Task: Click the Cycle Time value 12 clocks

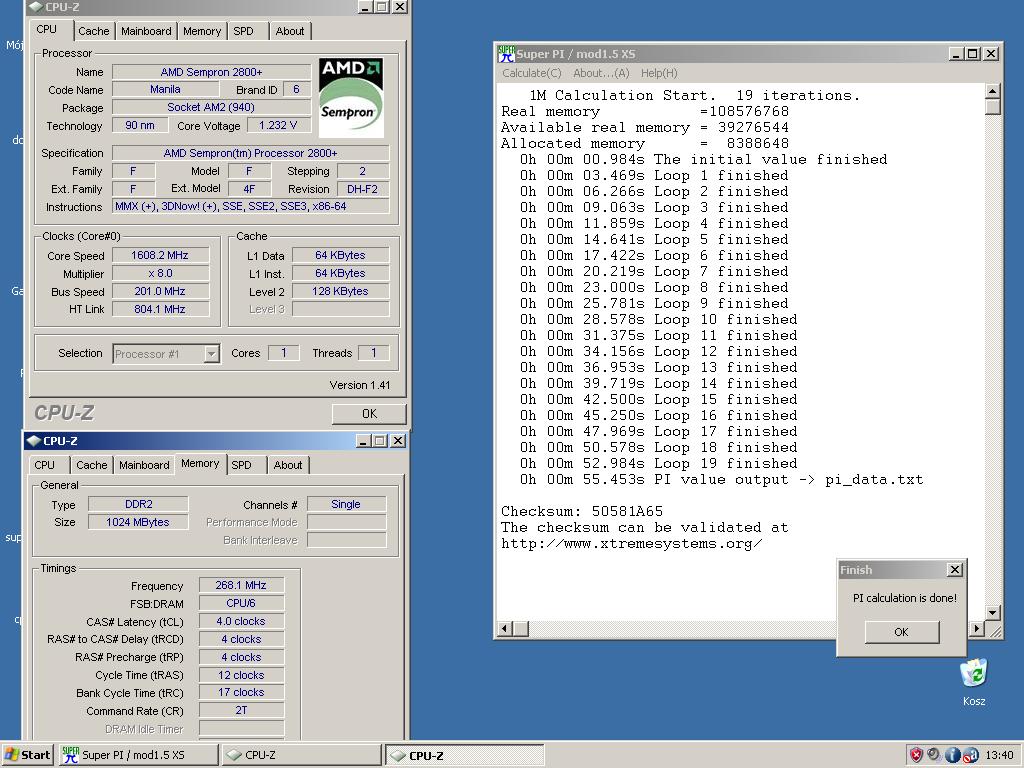Action: coord(241,675)
